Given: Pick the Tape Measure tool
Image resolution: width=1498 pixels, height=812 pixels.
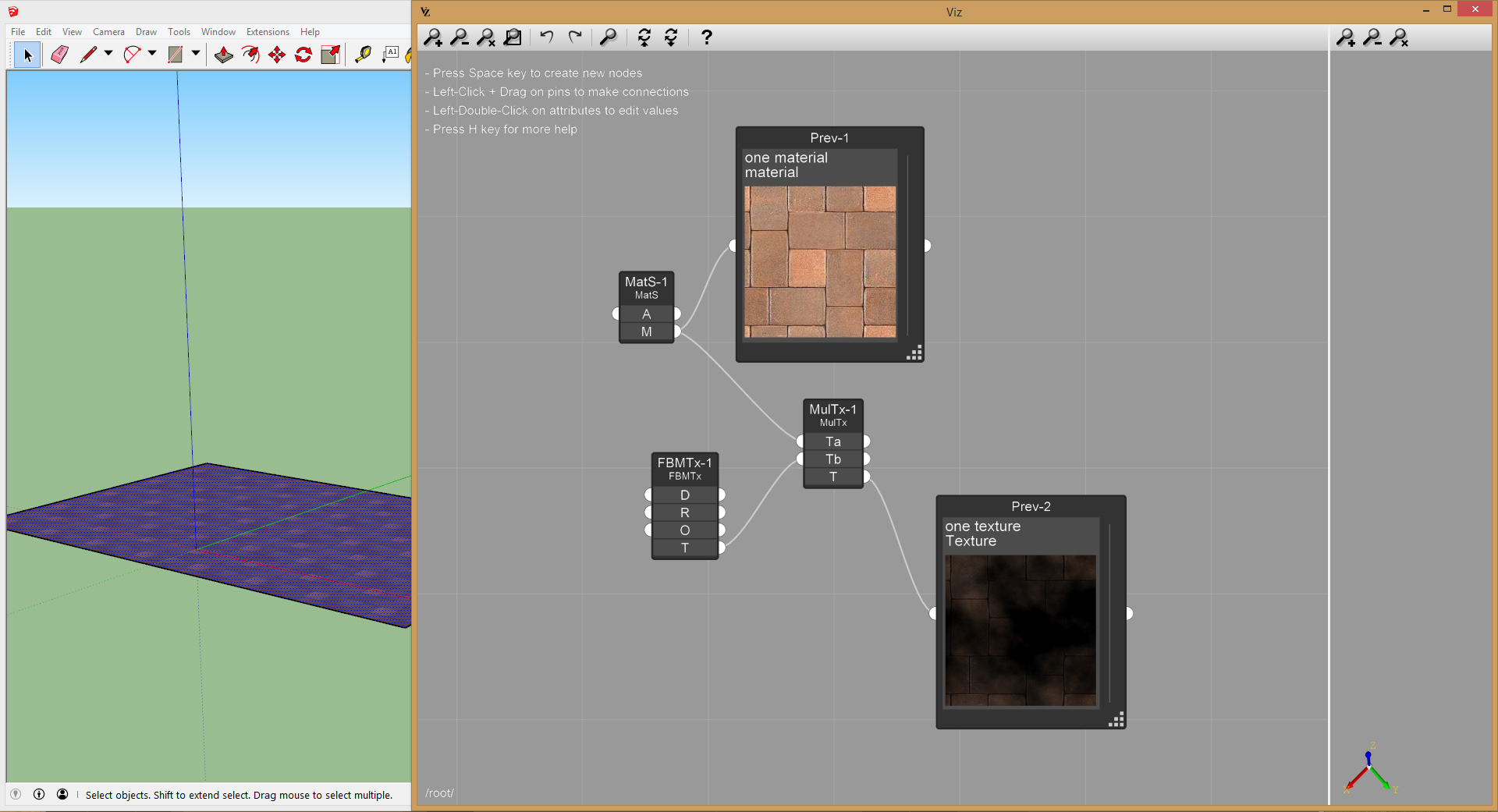Looking at the screenshot, I should click(x=363, y=55).
